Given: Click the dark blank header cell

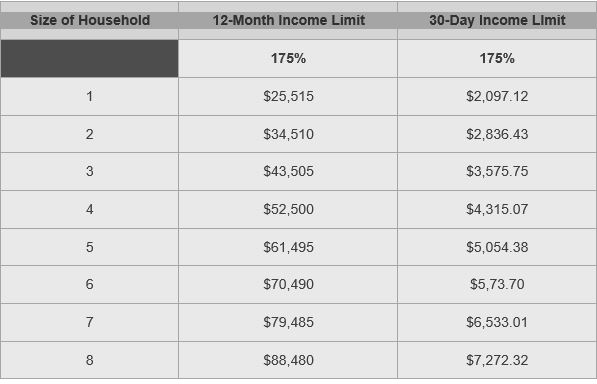Looking at the screenshot, I should (89, 59).
